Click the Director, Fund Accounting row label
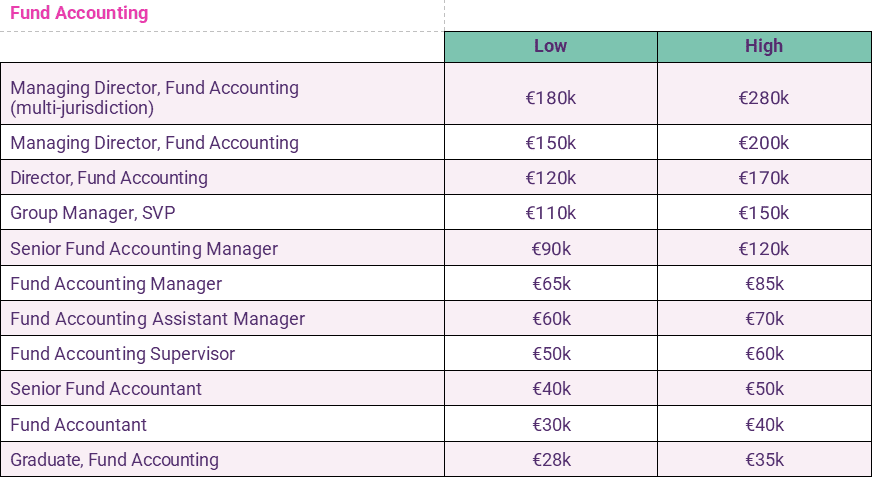Image resolution: width=872 pixels, height=477 pixels. click(109, 178)
